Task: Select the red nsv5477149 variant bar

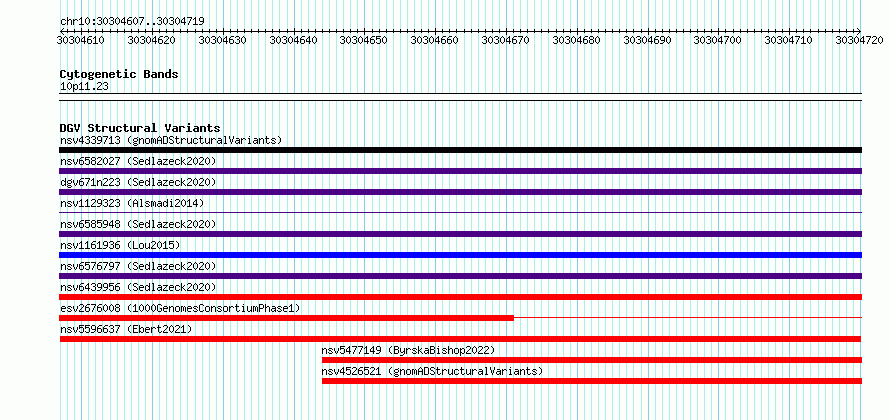Action: 592,360
